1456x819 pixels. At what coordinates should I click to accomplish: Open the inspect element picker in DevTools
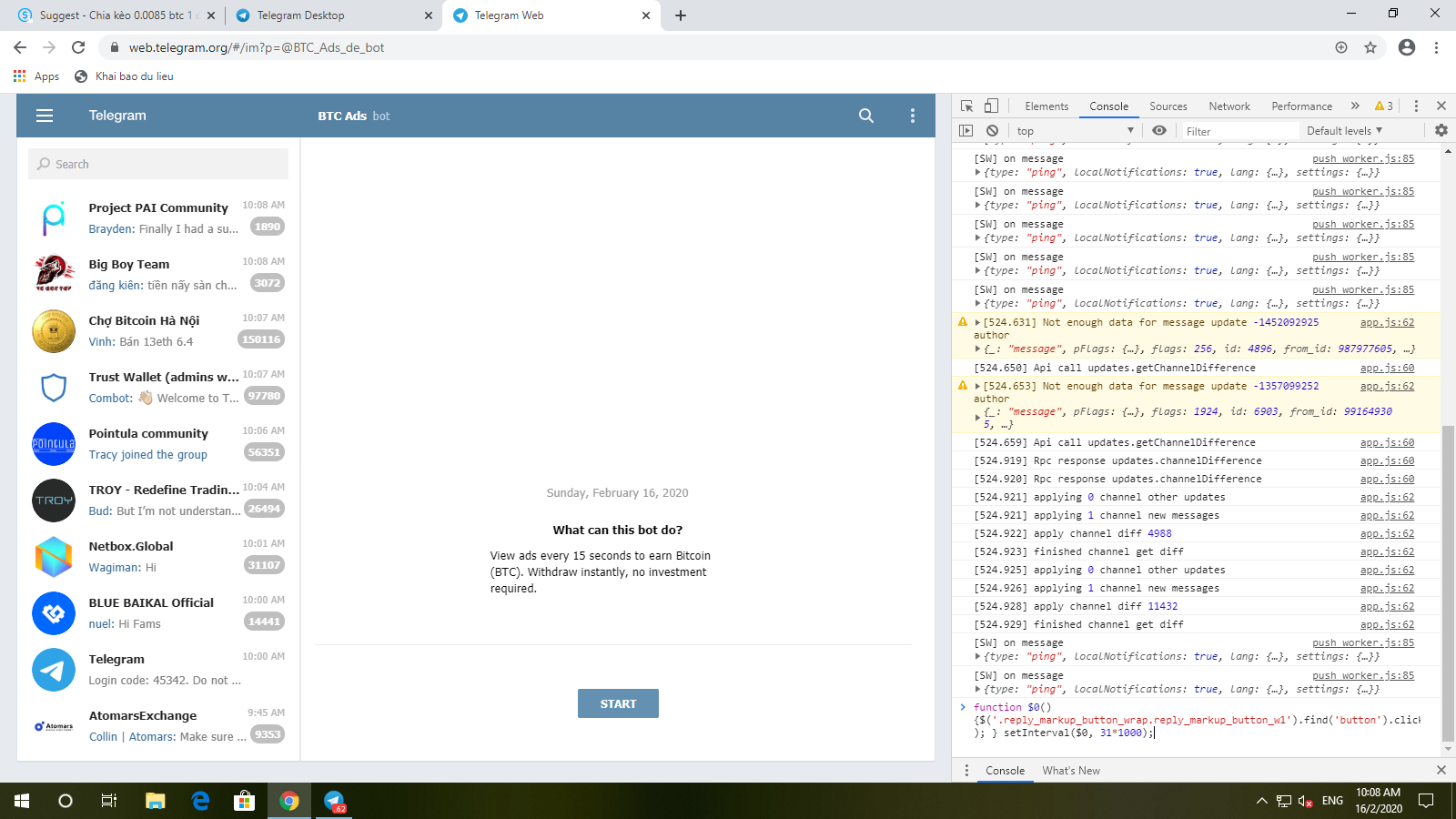tap(966, 106)
